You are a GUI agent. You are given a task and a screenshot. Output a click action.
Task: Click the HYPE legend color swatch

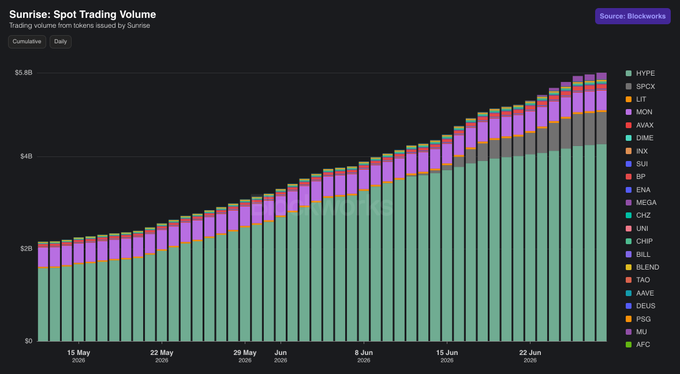[628, 73]
